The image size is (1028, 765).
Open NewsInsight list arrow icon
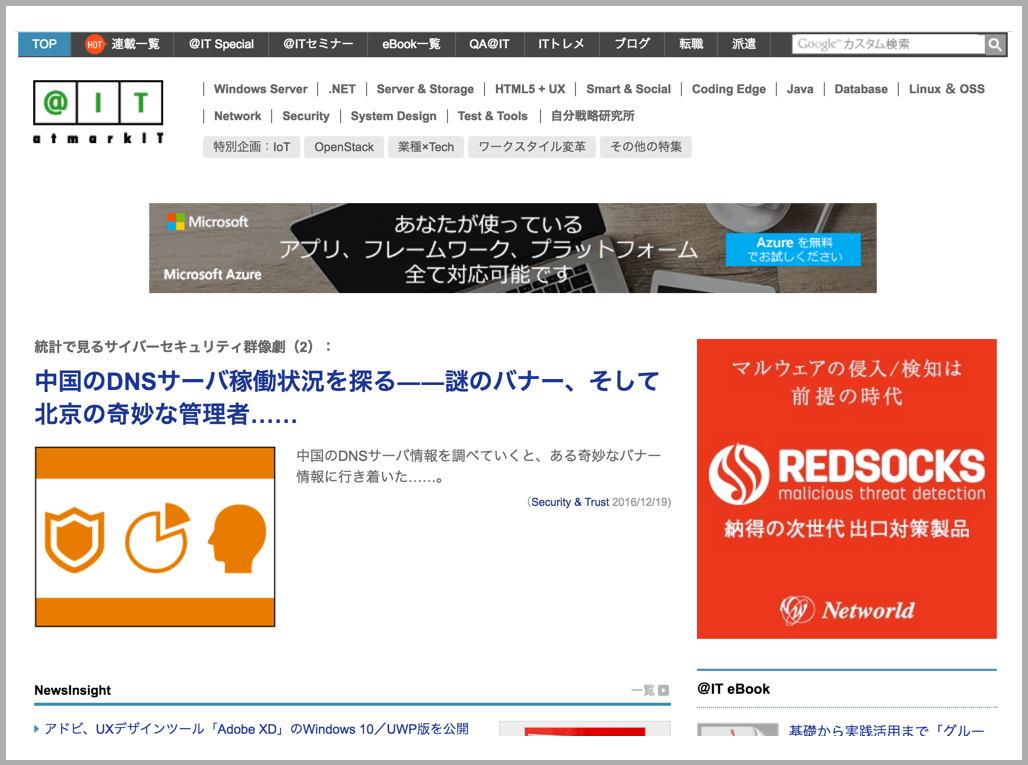point(663,690)
